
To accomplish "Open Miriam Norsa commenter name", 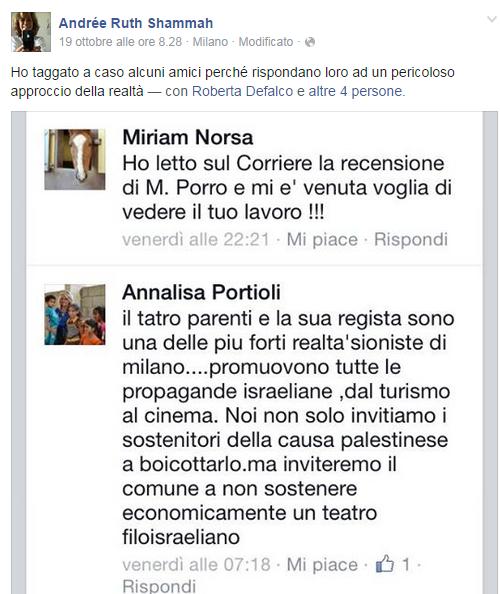I will tap(188, 137).
